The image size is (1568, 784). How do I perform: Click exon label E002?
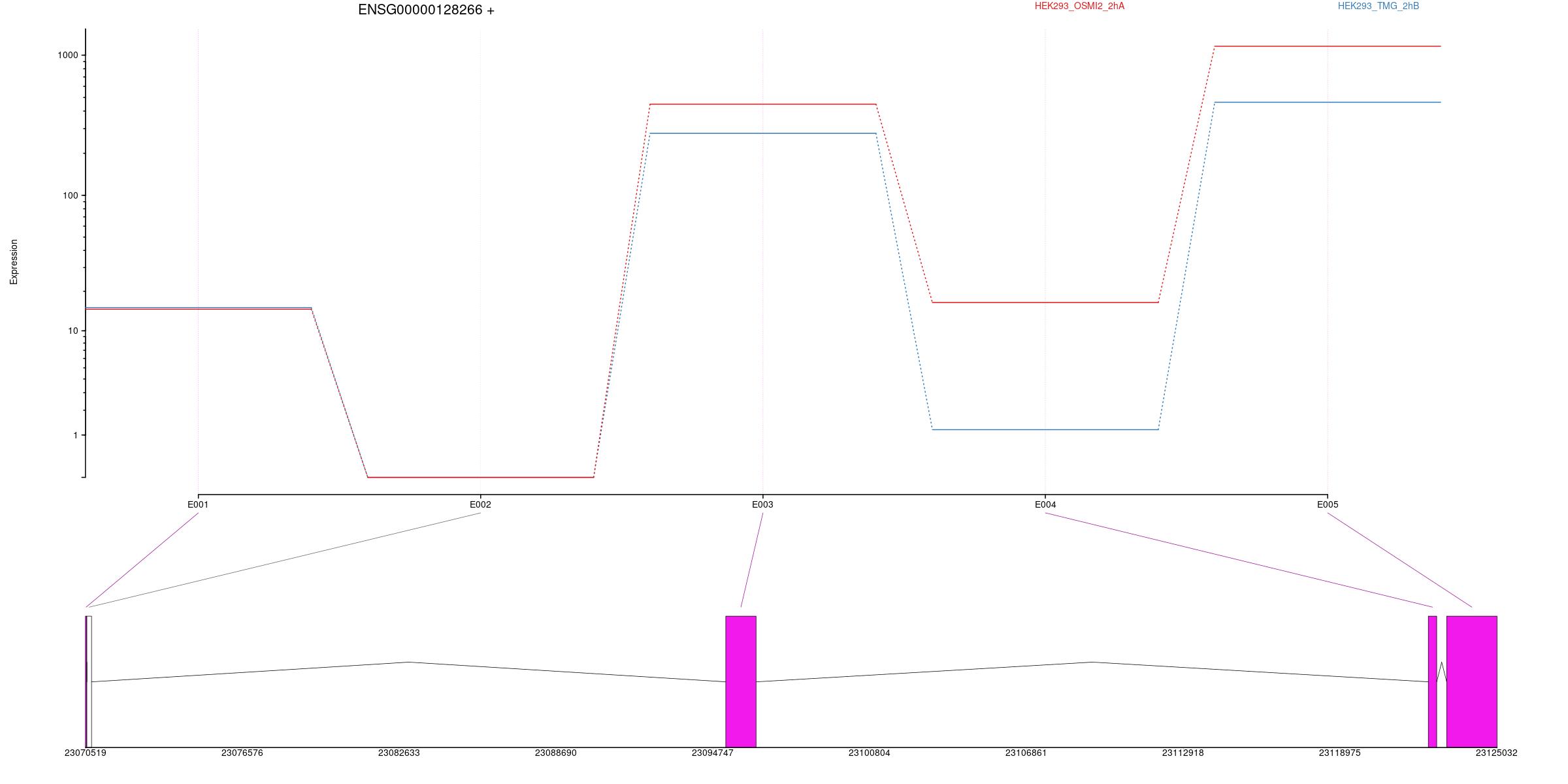click(x=480, y=504)
